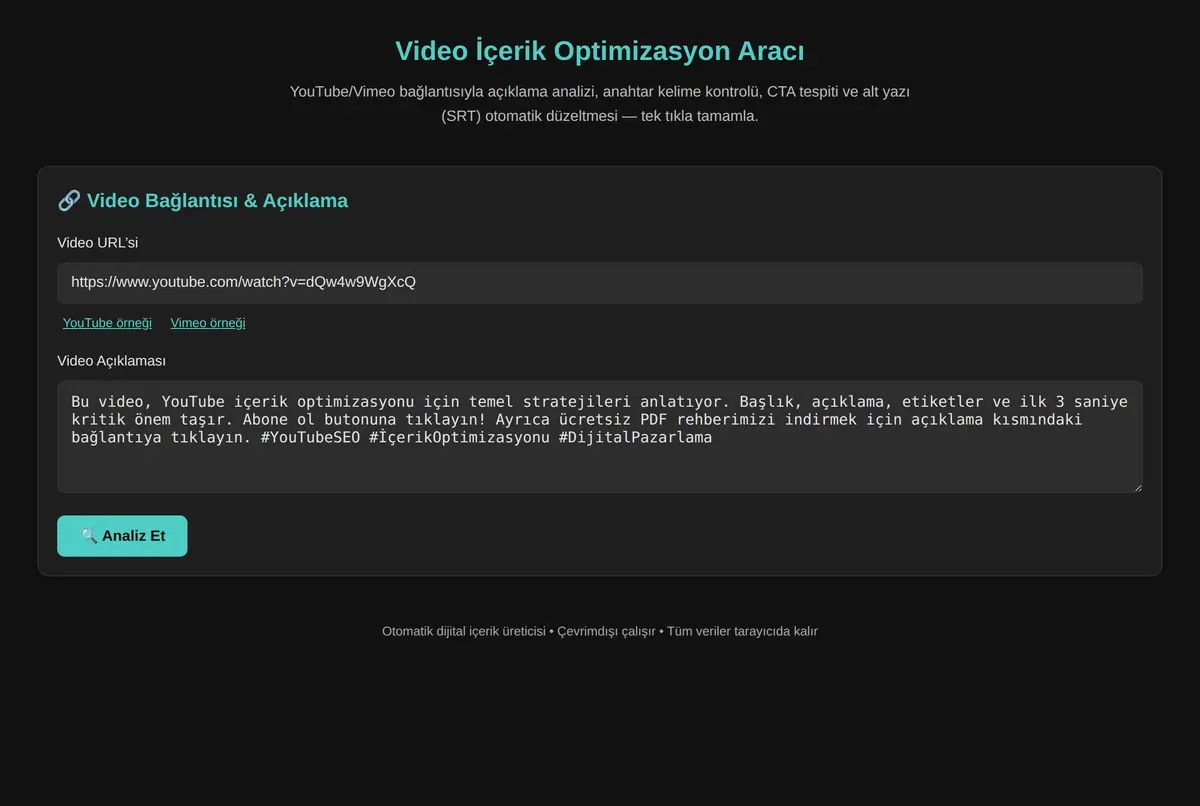Click the Video URL input field
This screenshot has width=1200, height=806.
(x=600, y=283)
